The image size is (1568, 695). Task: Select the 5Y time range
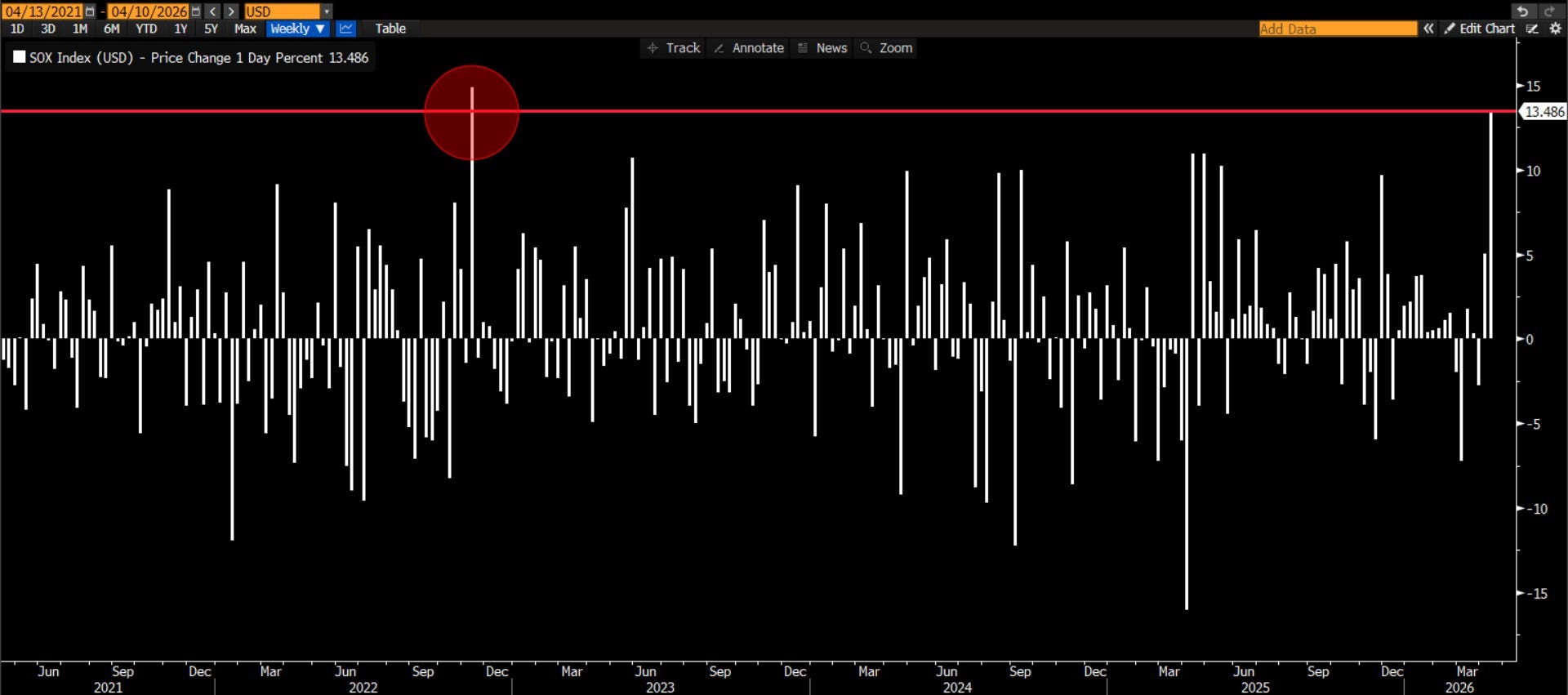tap(211, 29)
